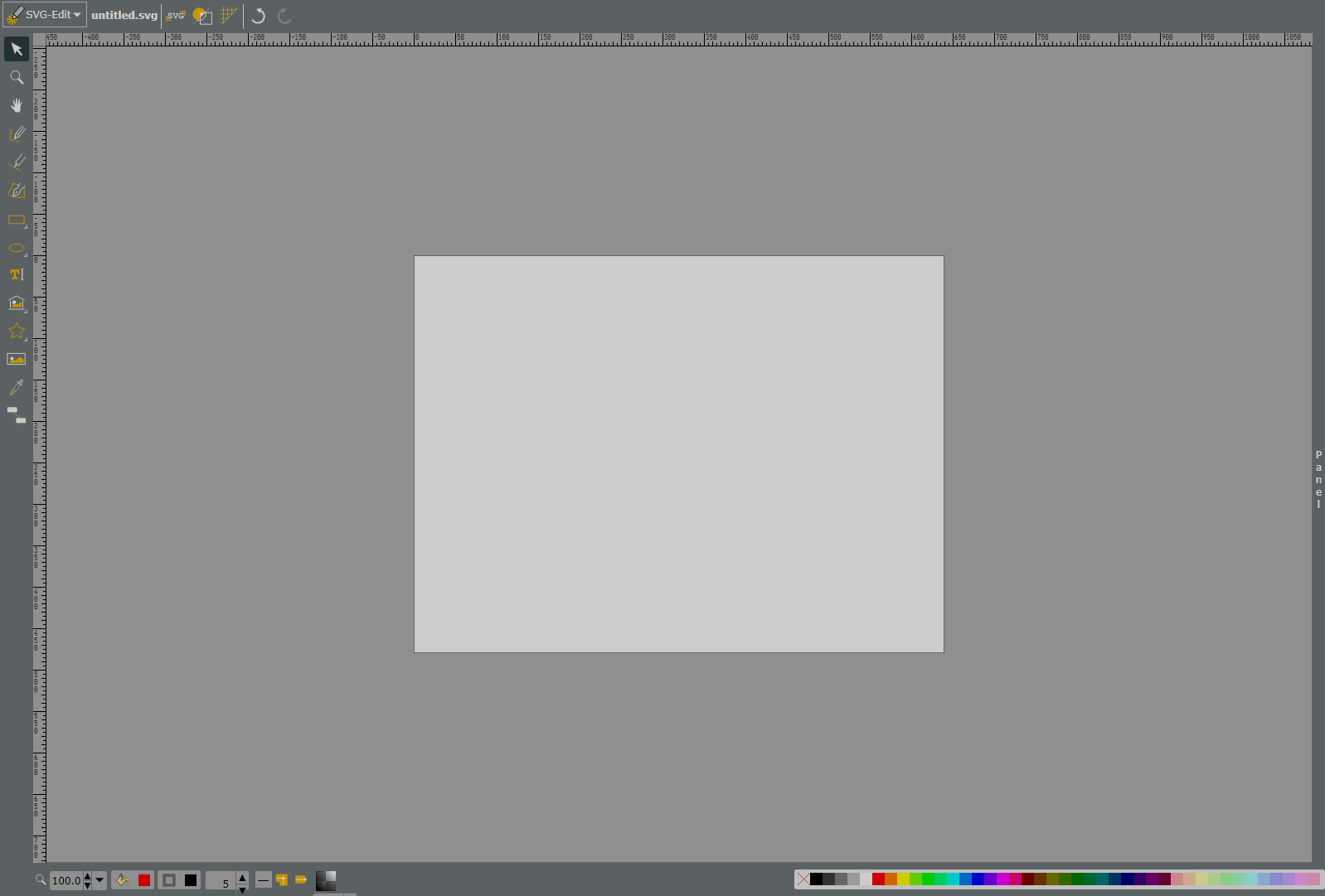Open the SVG source editor
Screen dimensions: 1325x896
175,15
